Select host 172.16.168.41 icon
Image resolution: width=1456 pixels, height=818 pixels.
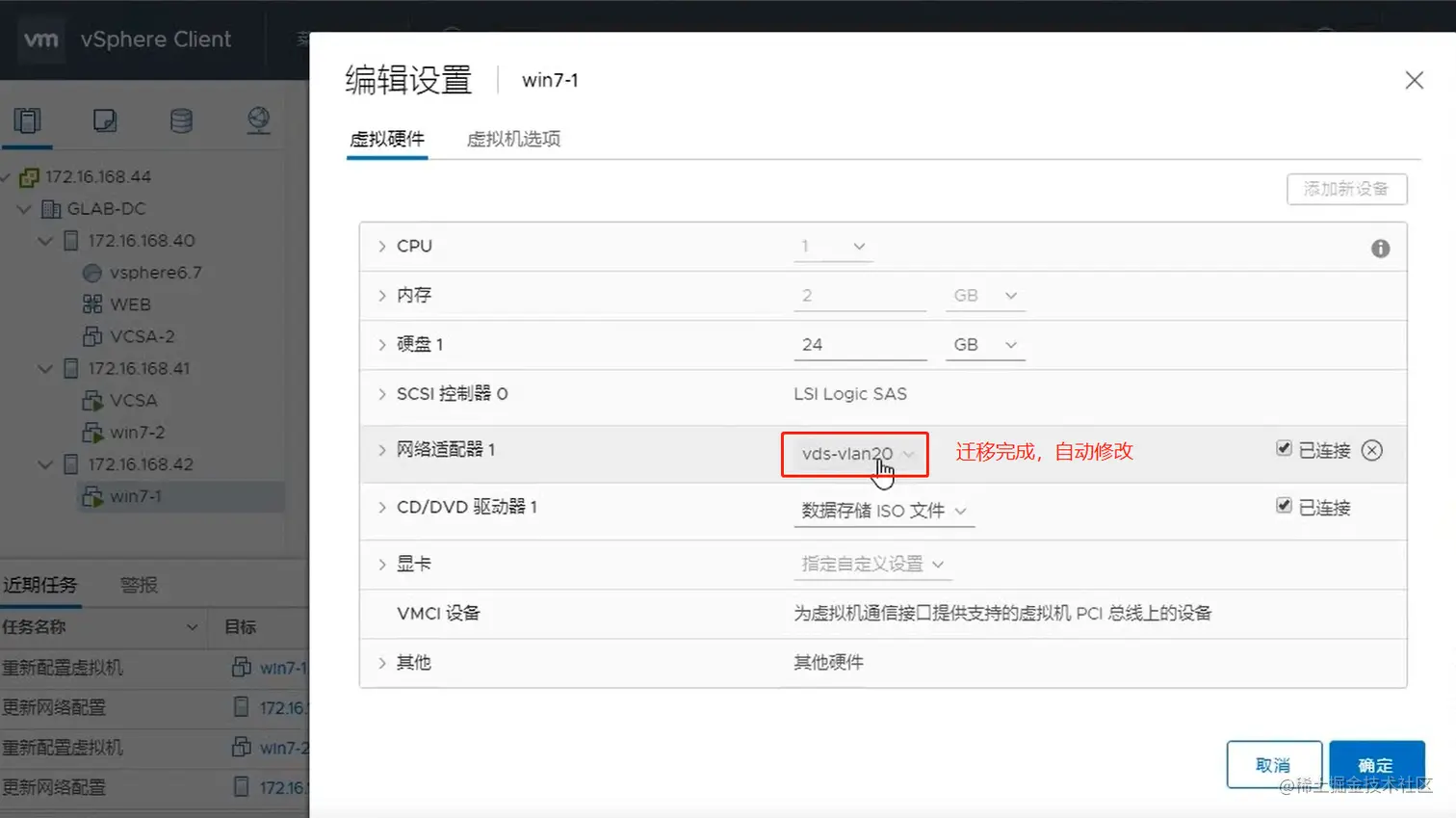click(71, 368)
